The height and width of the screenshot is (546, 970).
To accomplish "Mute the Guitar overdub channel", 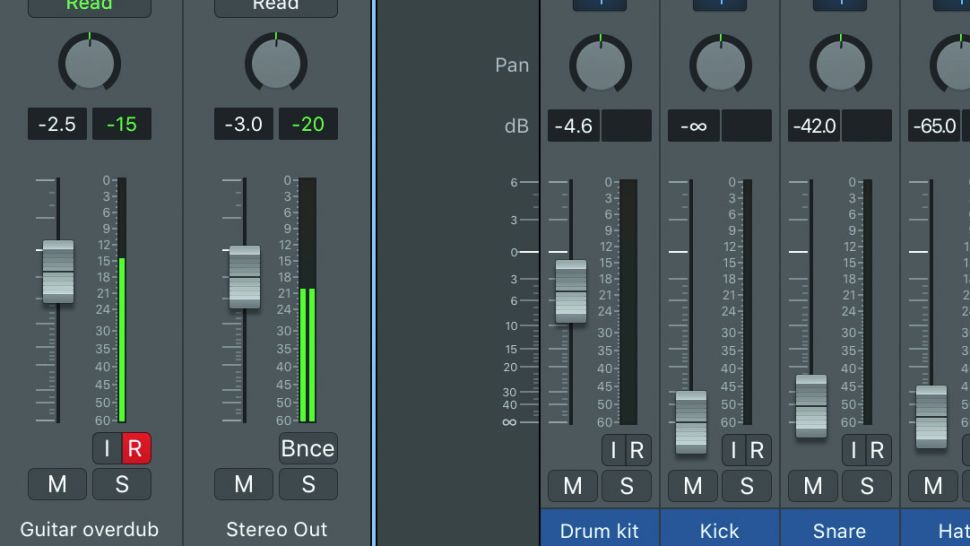I will 57,485.
